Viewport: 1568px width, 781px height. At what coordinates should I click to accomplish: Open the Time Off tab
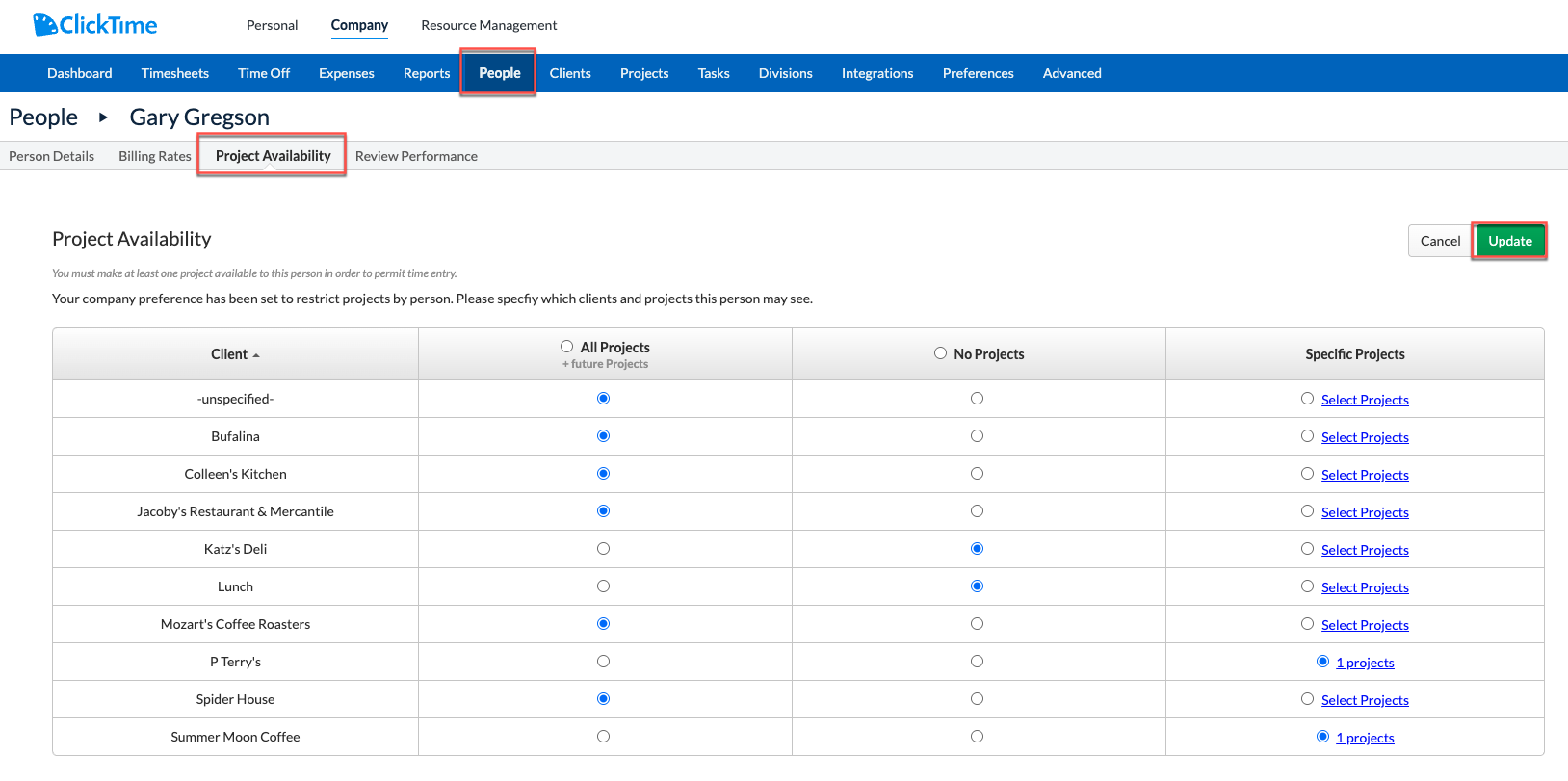click(x=264, y=73)
